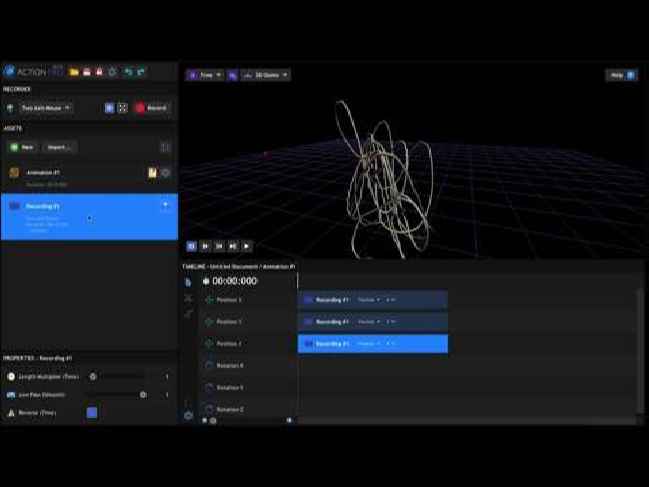Click the yellow note icon on Animation #1

(x=152, y=173)
